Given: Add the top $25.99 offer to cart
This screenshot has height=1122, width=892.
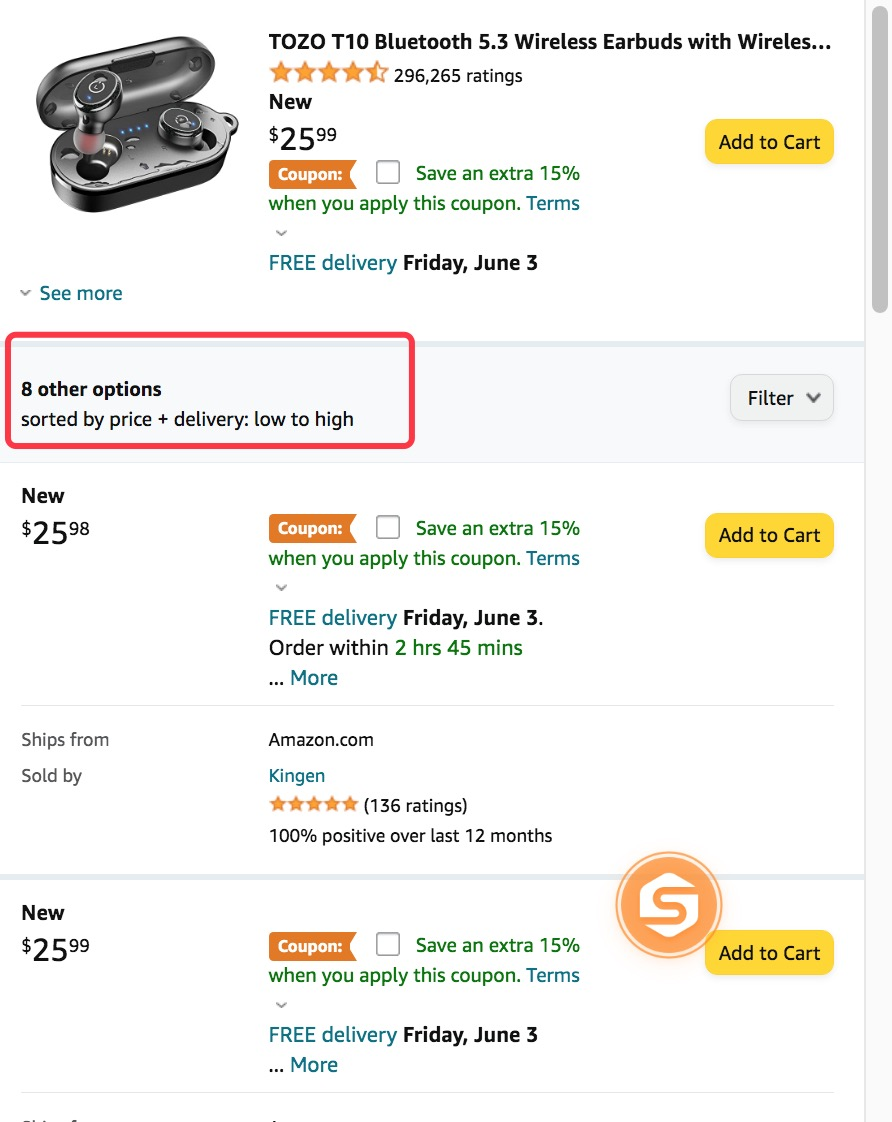Looking at the screenshot, I should click(x=768, y=142).
